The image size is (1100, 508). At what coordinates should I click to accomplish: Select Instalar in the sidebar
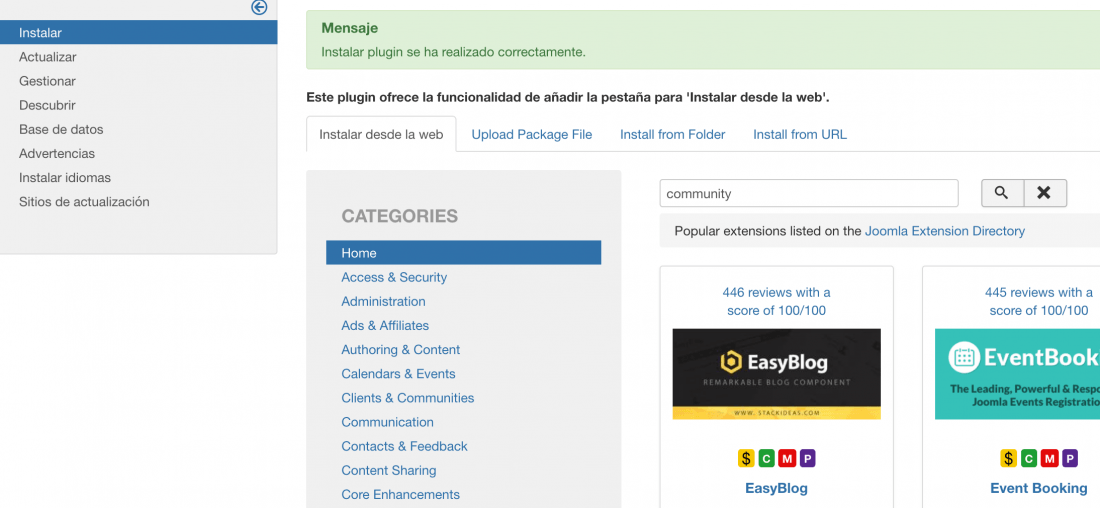[138, 32]
